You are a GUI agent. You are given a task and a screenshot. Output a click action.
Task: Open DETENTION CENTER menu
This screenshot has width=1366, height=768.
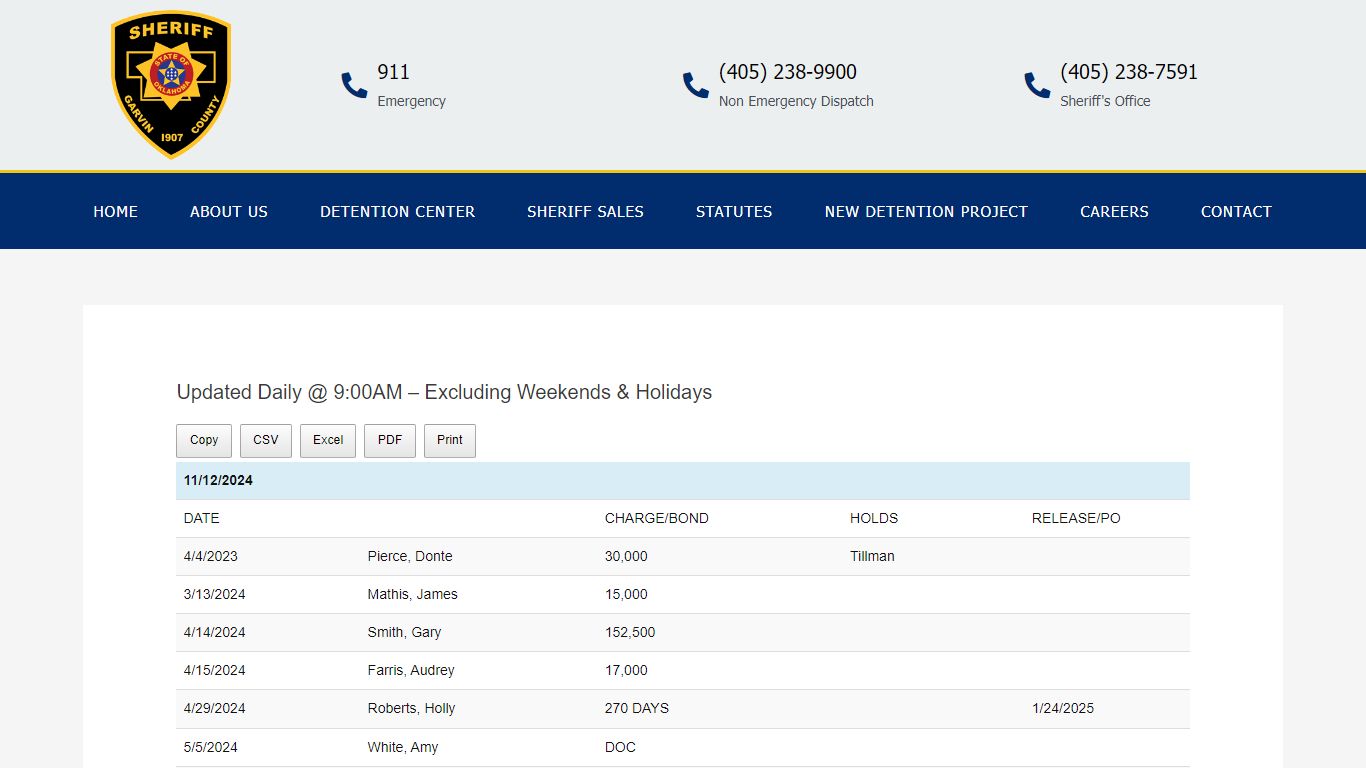(398, 212)
